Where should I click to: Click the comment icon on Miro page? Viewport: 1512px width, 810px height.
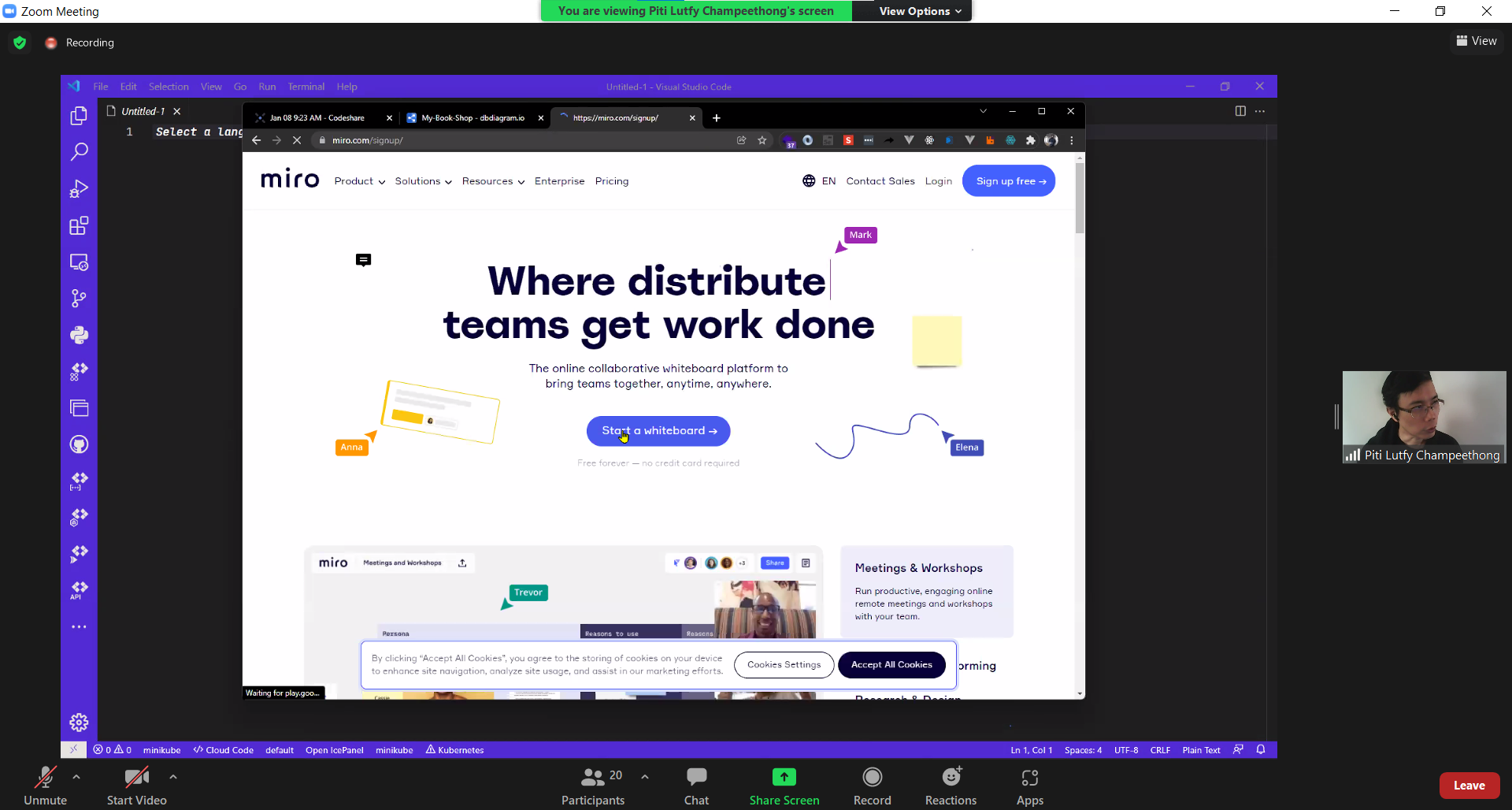click(x=363, y=260)
